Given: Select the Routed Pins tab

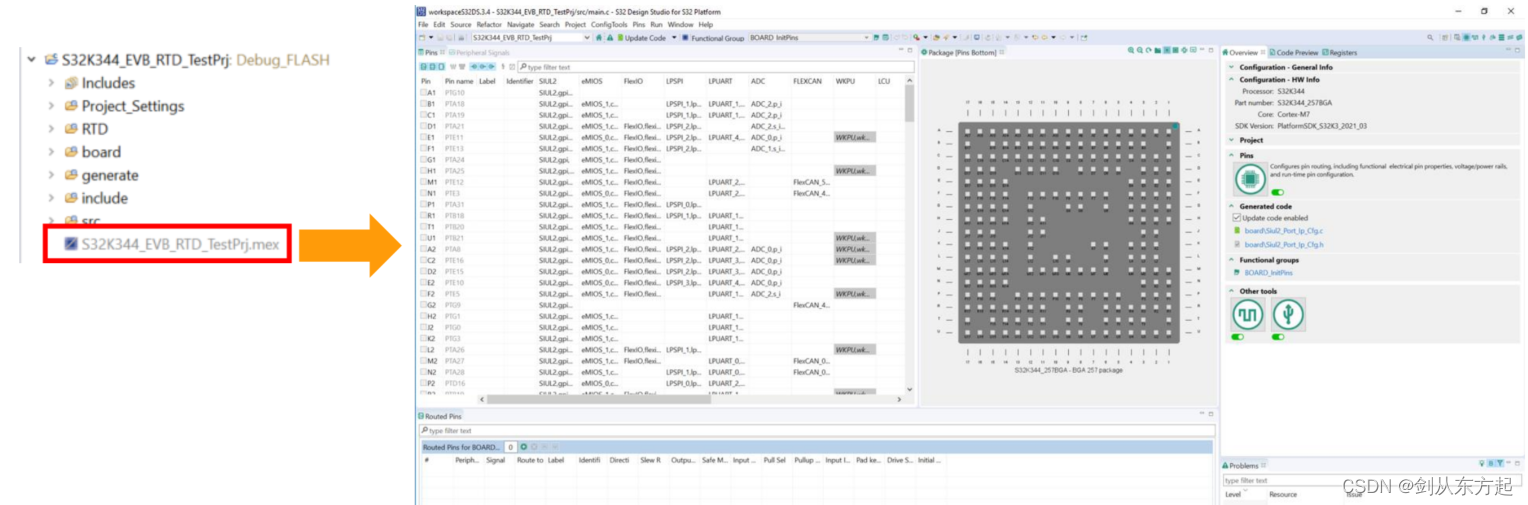Looking at the screenshot, I should coord(440,416).
